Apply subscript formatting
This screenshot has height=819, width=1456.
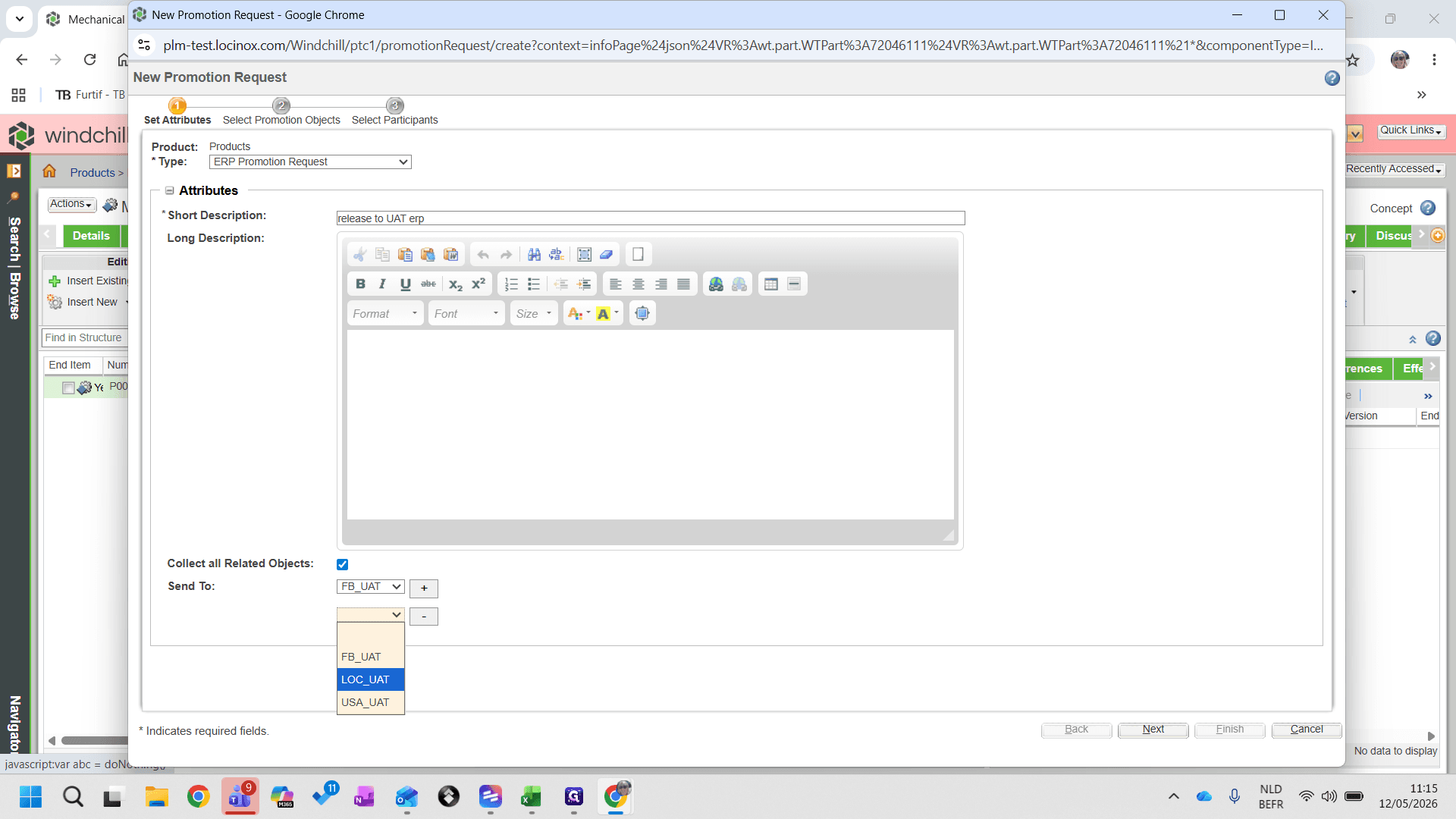click(455, 284)
